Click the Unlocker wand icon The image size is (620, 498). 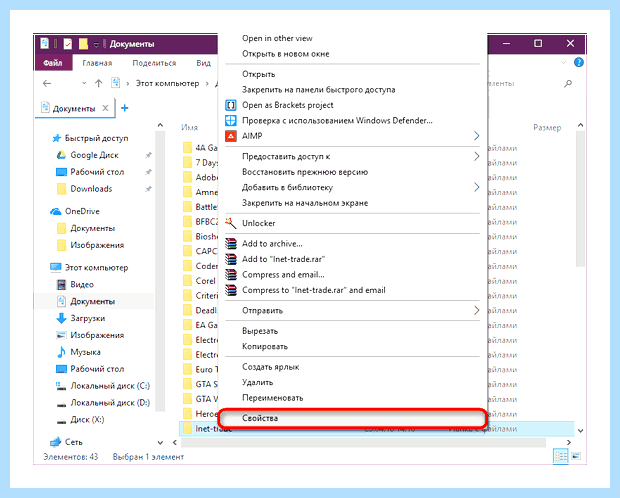(x=231, y=223)
